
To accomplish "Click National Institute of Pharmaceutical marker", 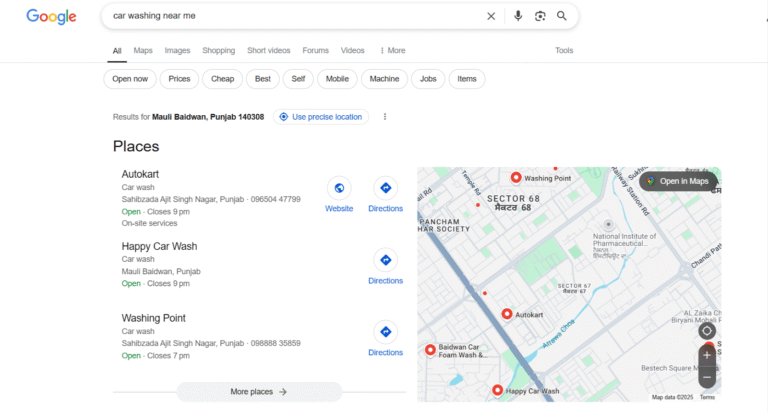I will click(608, 224).
